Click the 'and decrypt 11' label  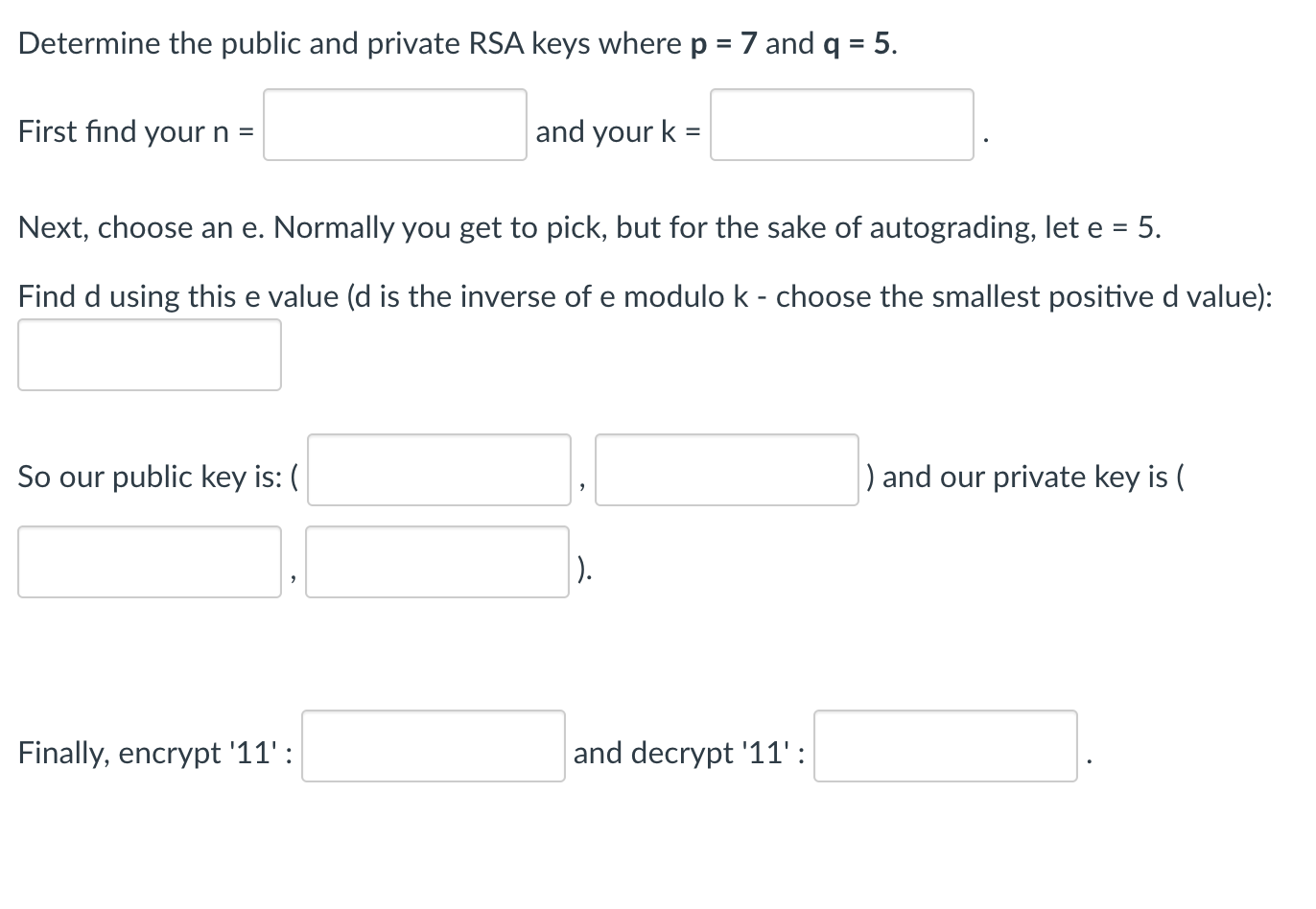(687, 753)
